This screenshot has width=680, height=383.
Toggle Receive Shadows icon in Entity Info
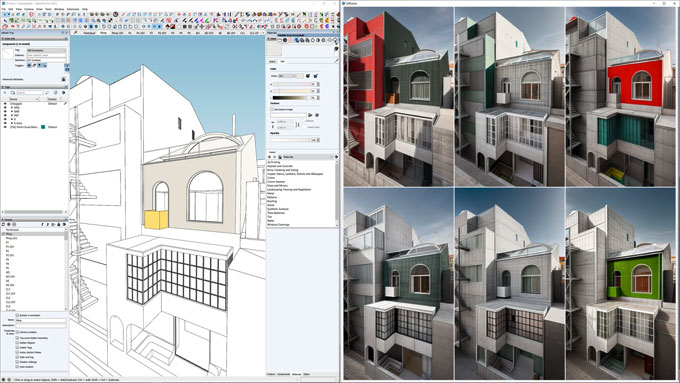tap(45, 65)
